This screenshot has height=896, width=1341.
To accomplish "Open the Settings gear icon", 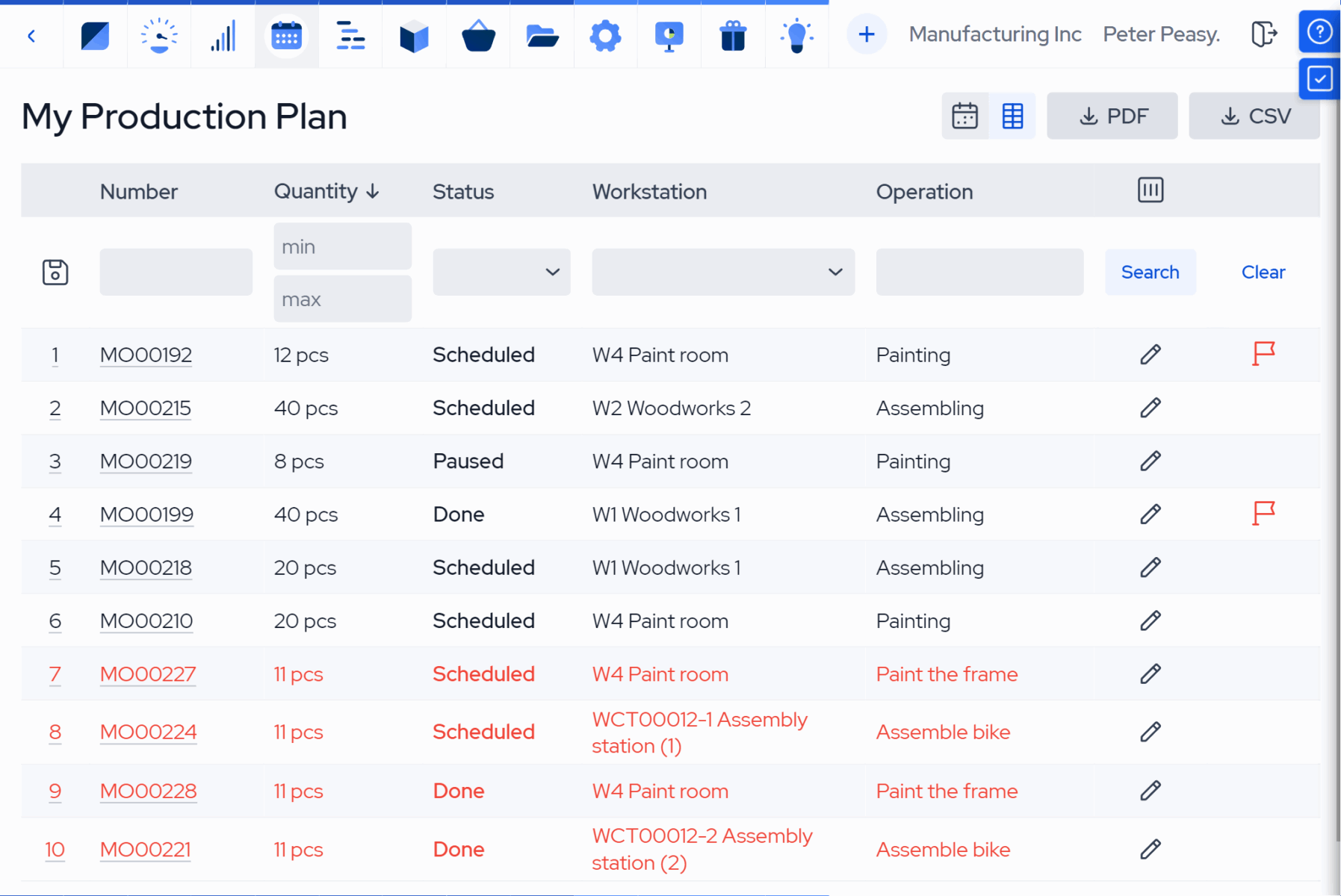I will pos(605,34).
